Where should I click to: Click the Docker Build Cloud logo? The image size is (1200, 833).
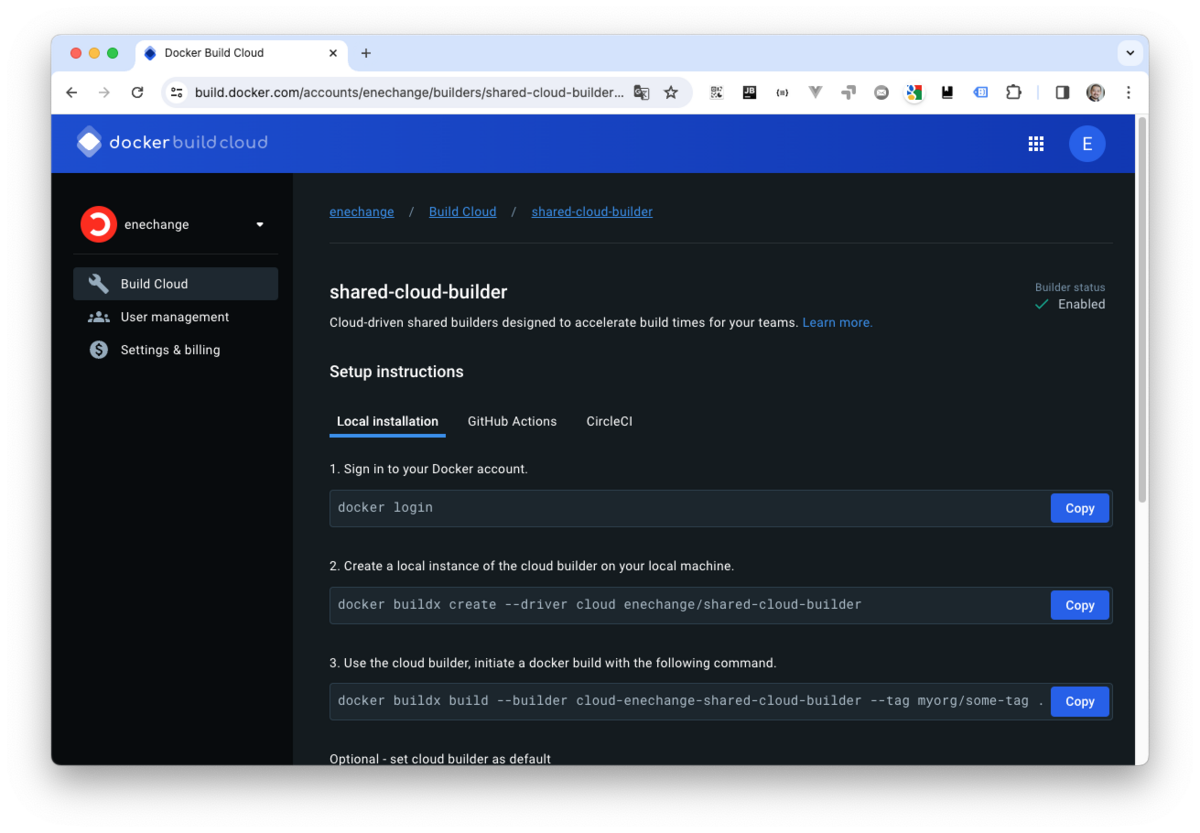[172, 143]
